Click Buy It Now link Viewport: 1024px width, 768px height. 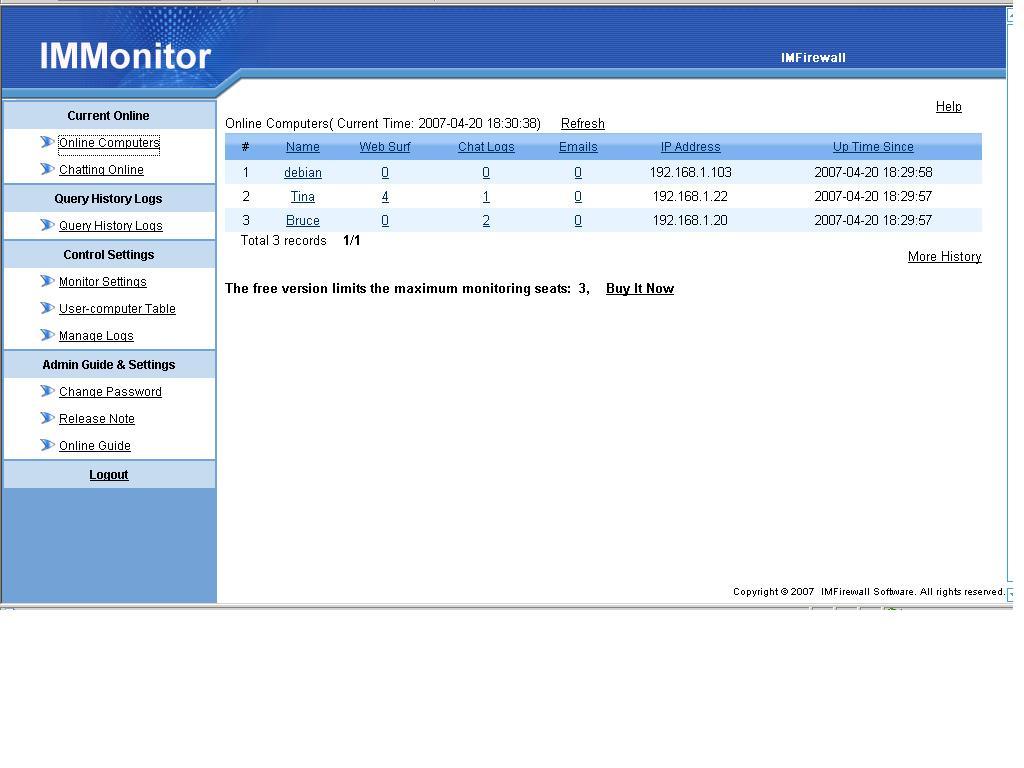point(639,289)
